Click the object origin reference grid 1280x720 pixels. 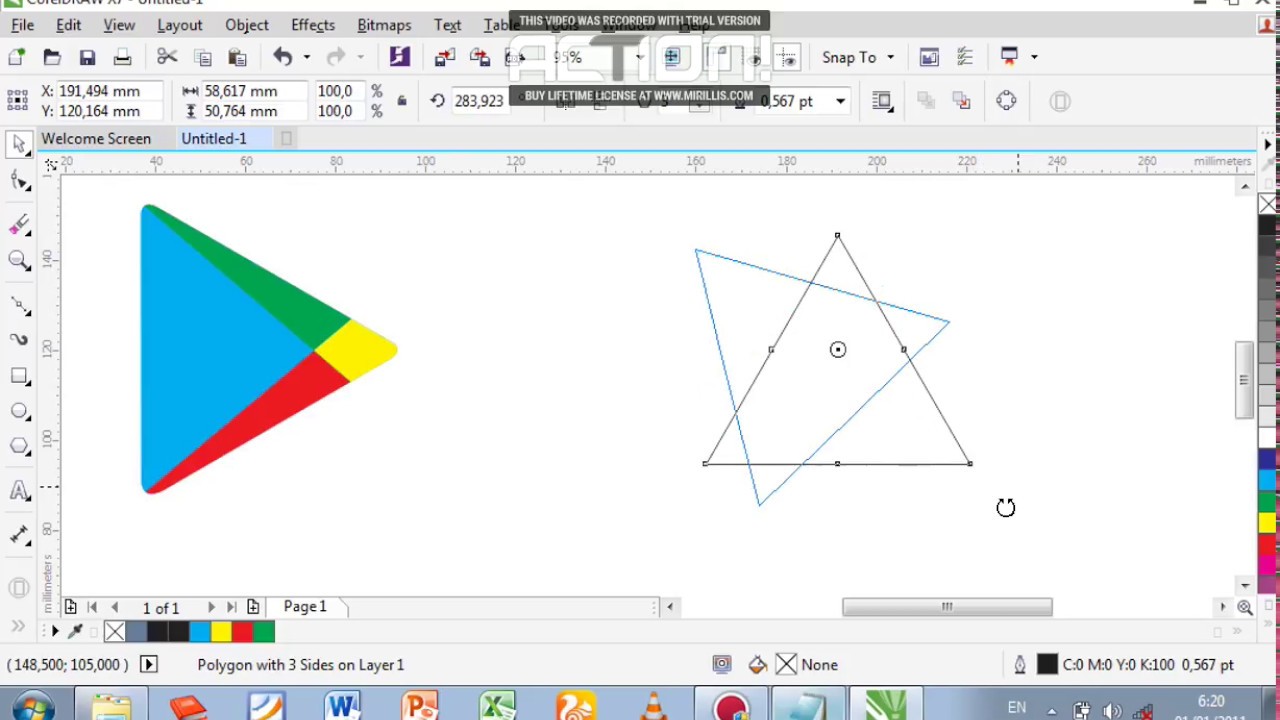click(17, 100)
